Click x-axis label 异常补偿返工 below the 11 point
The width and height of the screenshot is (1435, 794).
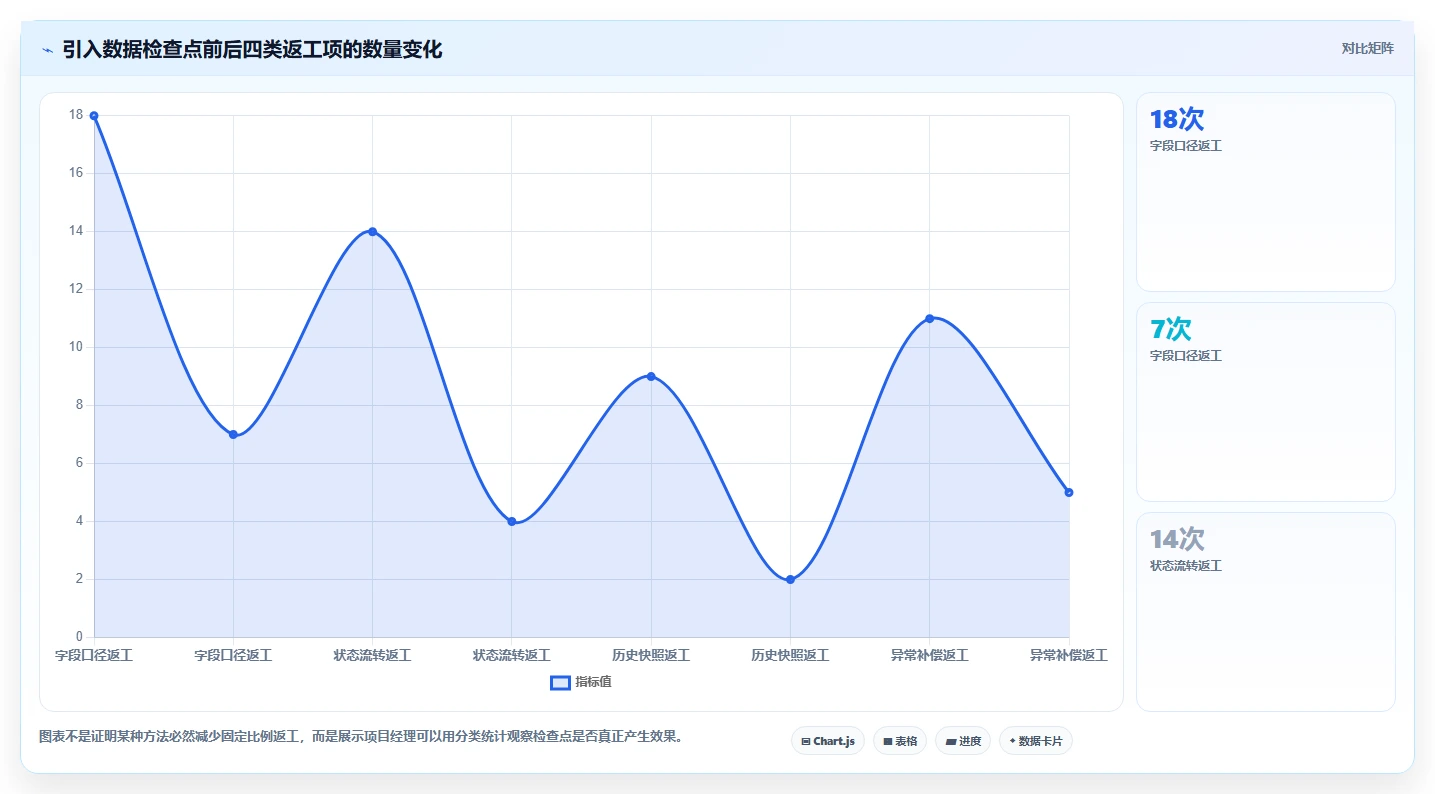(929, 656)
